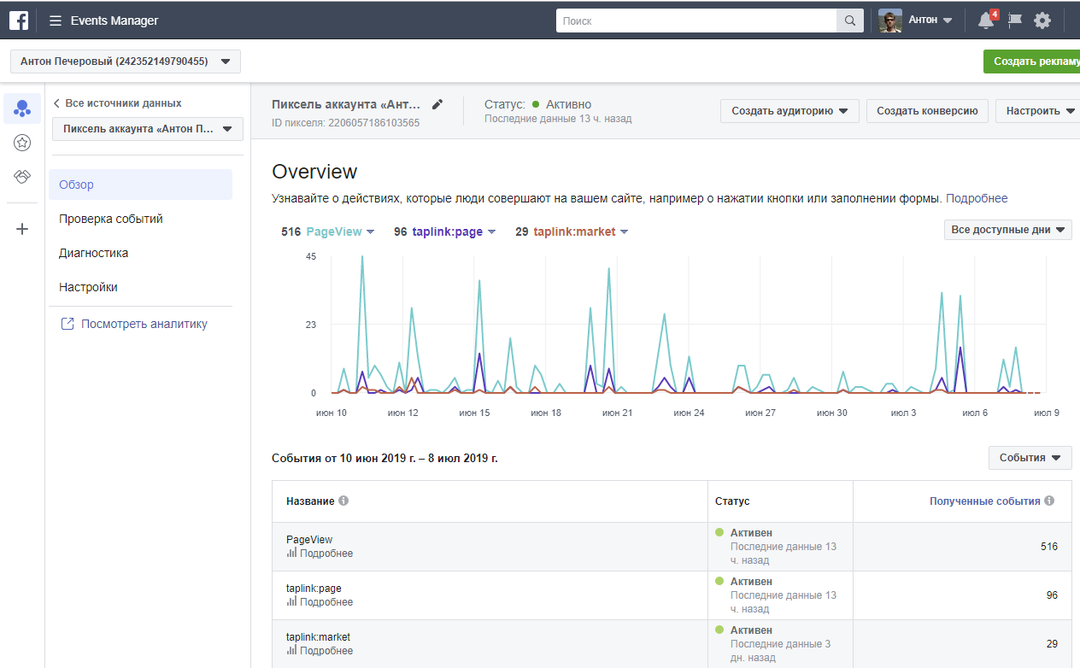Expand the Антон Печеровый account dropdown

point(125,61)
